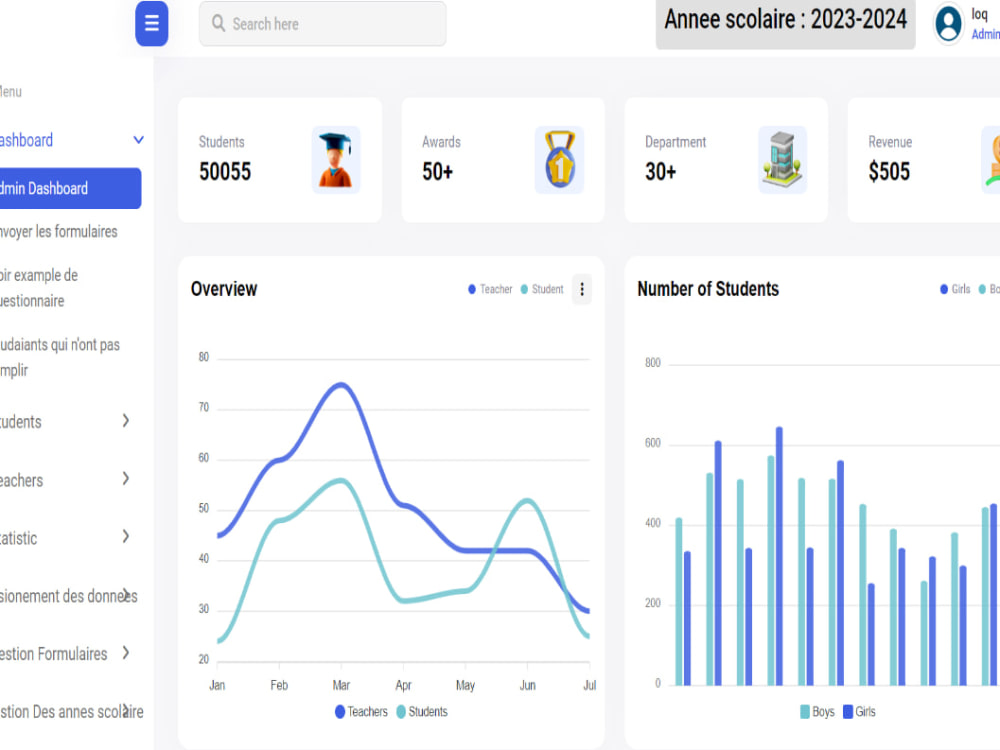Click the tallest Girls bar above 600
This screenshot has width=1000, height=750.
pos(779,556)
